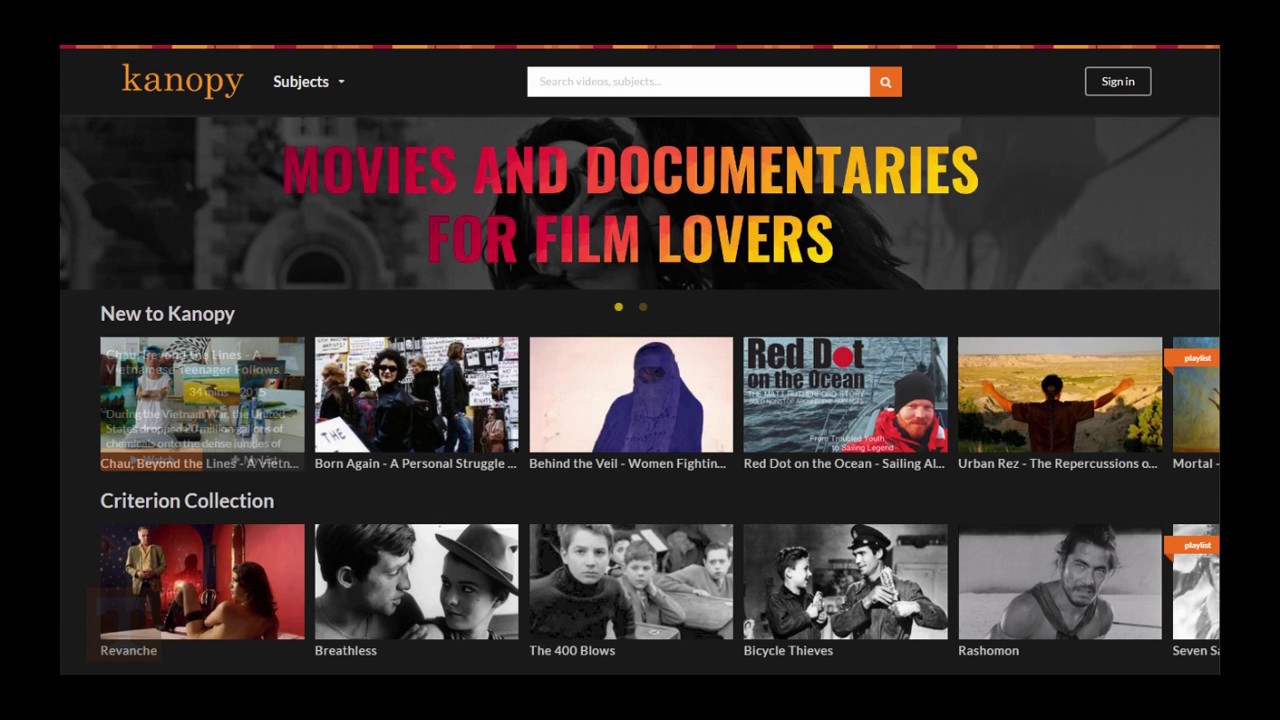Click the Rashomon title text
The image size is (1280, 720).
989,651
